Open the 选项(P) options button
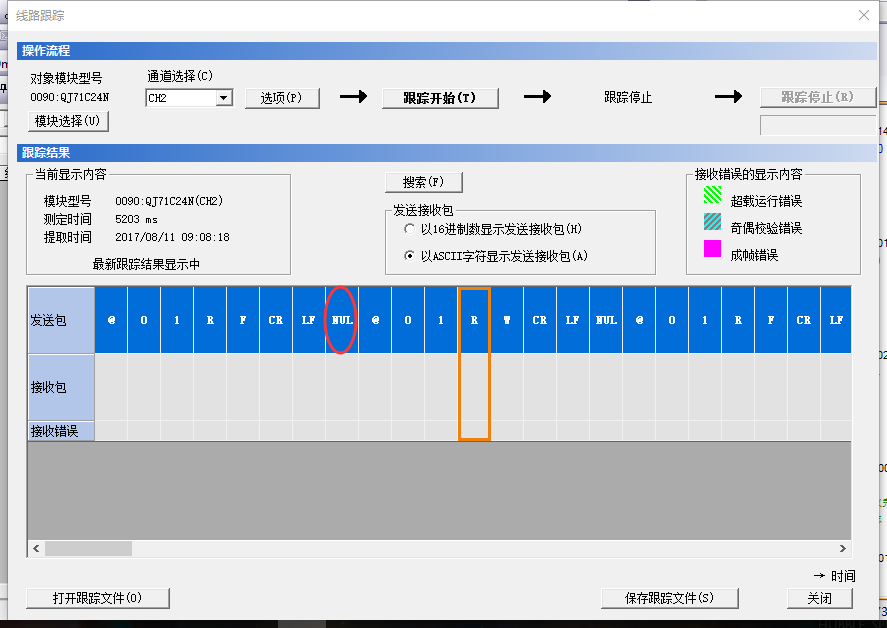The width and height of the screenshot is (887, 628). (x=281, y=98)
